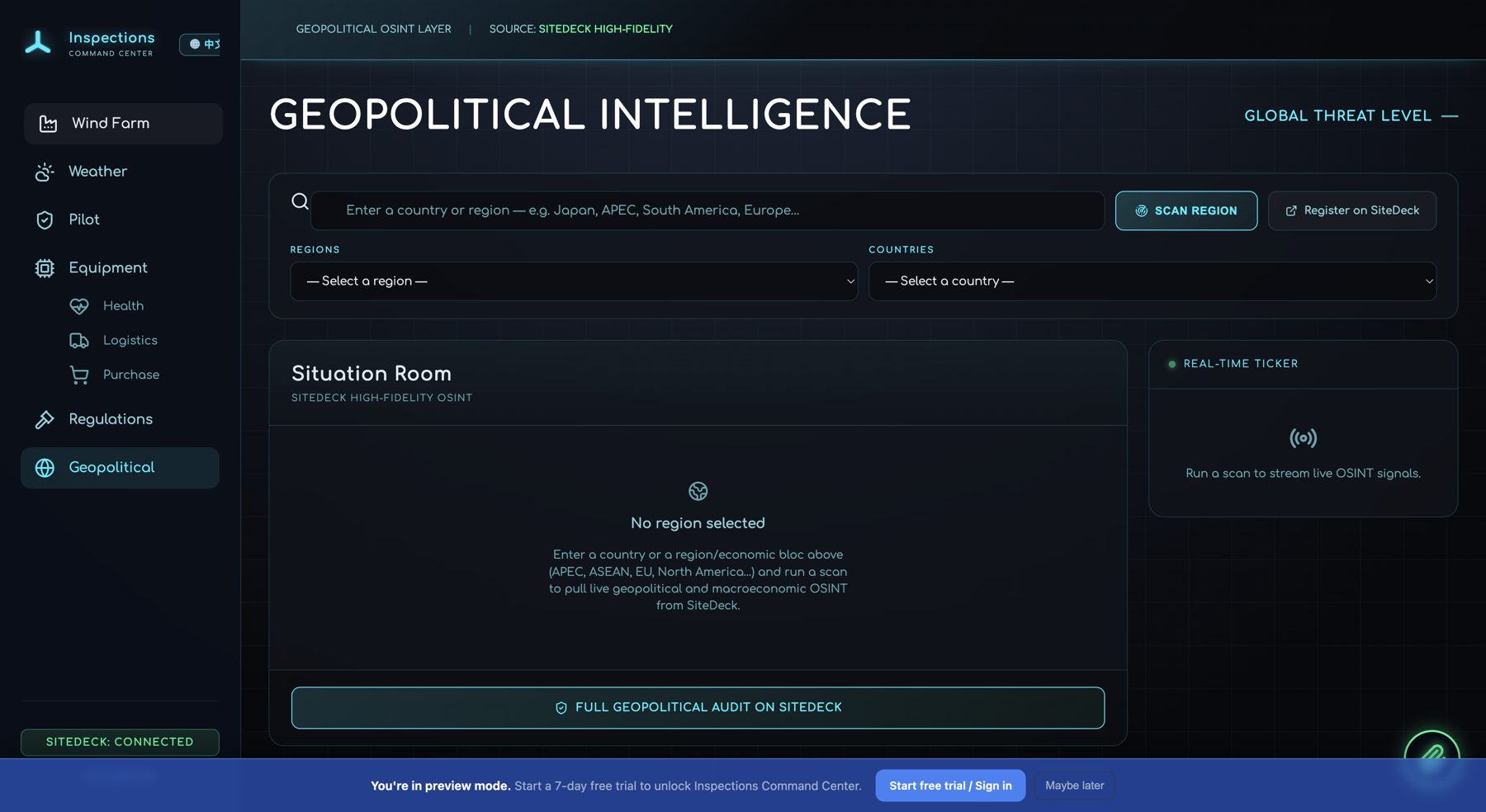Click the REGIONS field label
1486x812 pixels.
tap(315, 249)
